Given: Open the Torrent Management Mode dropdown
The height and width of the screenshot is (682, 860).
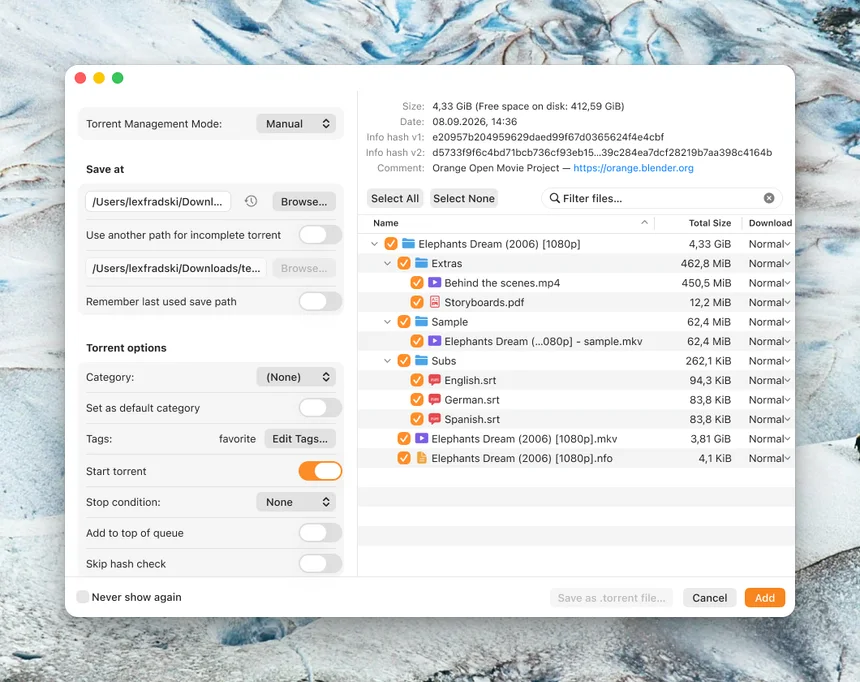Looking at the screenshot, I should (x=297, y=123).
